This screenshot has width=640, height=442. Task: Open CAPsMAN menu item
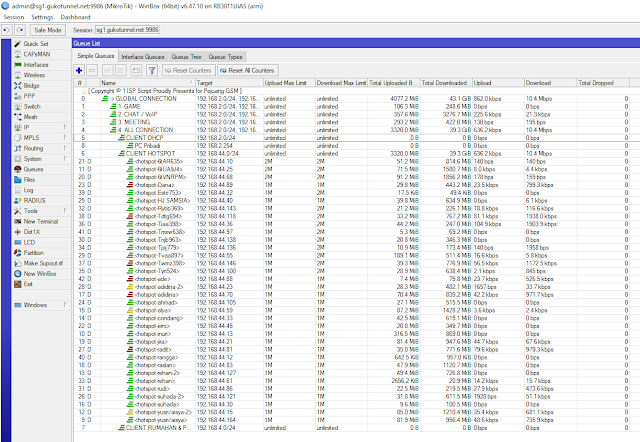pyautogui.click(x=37, y=54)
